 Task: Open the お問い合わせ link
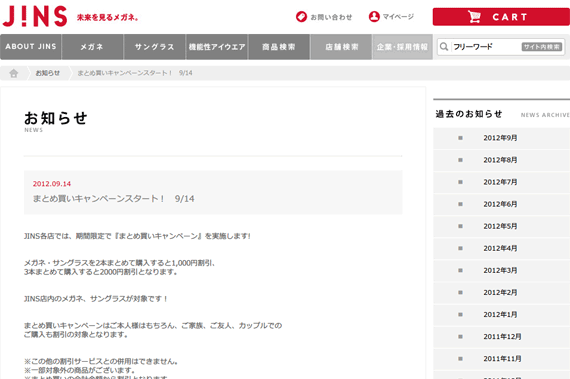point(331,17)
